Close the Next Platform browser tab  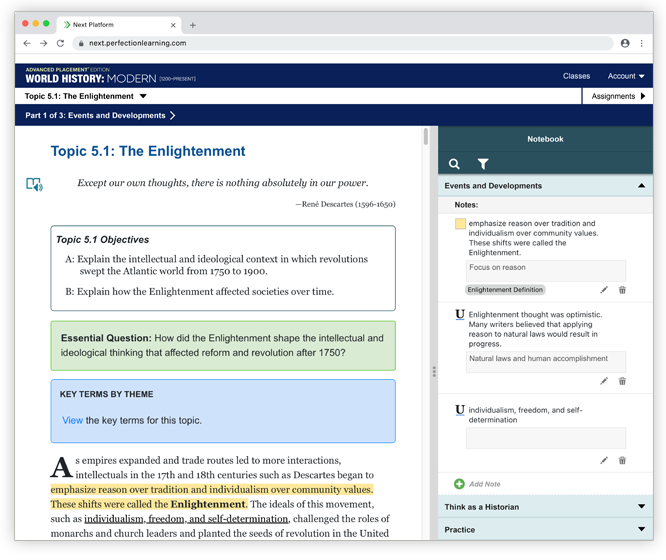[x=173, y=25]
